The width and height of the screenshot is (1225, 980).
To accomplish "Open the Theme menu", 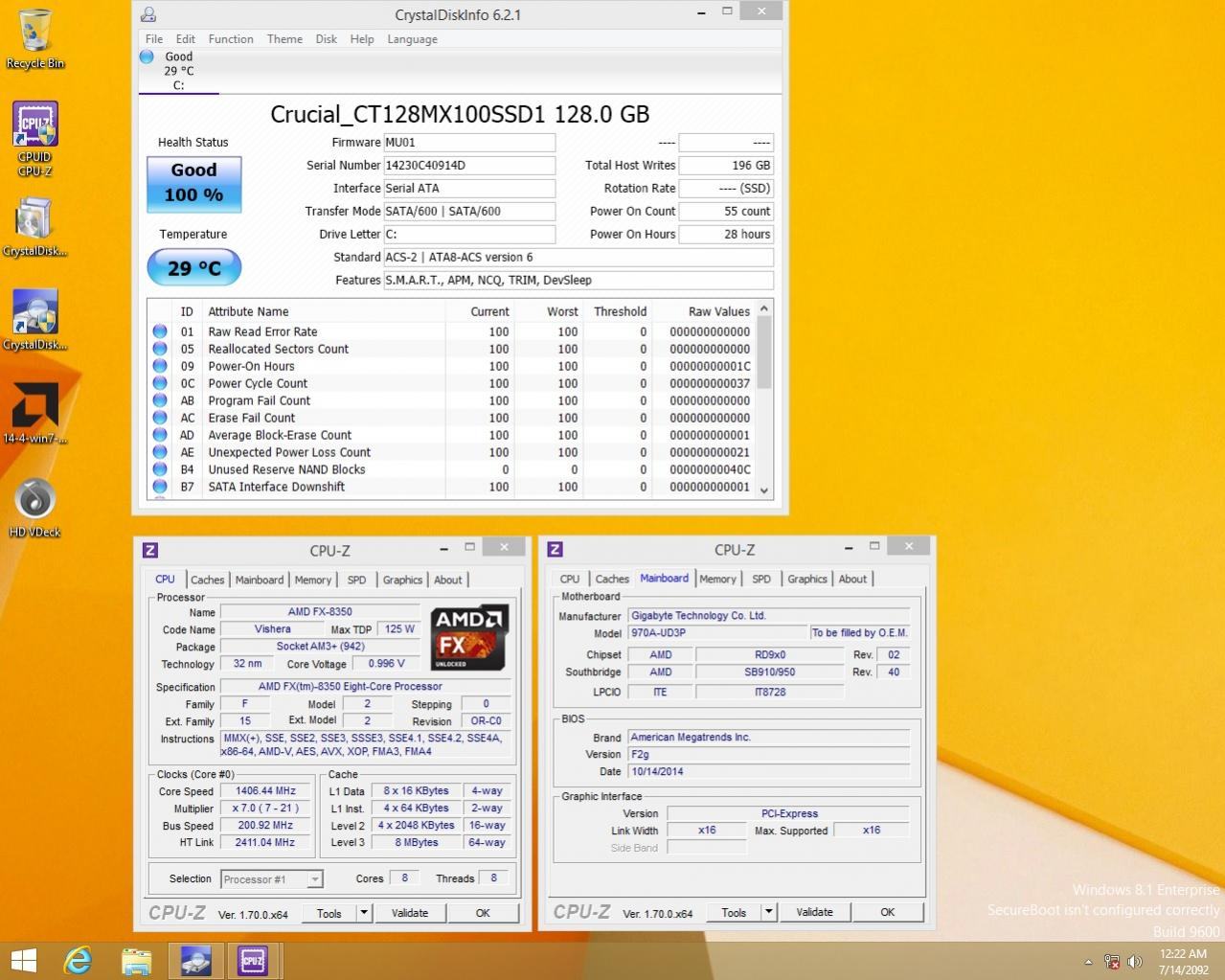I will 284,39.
